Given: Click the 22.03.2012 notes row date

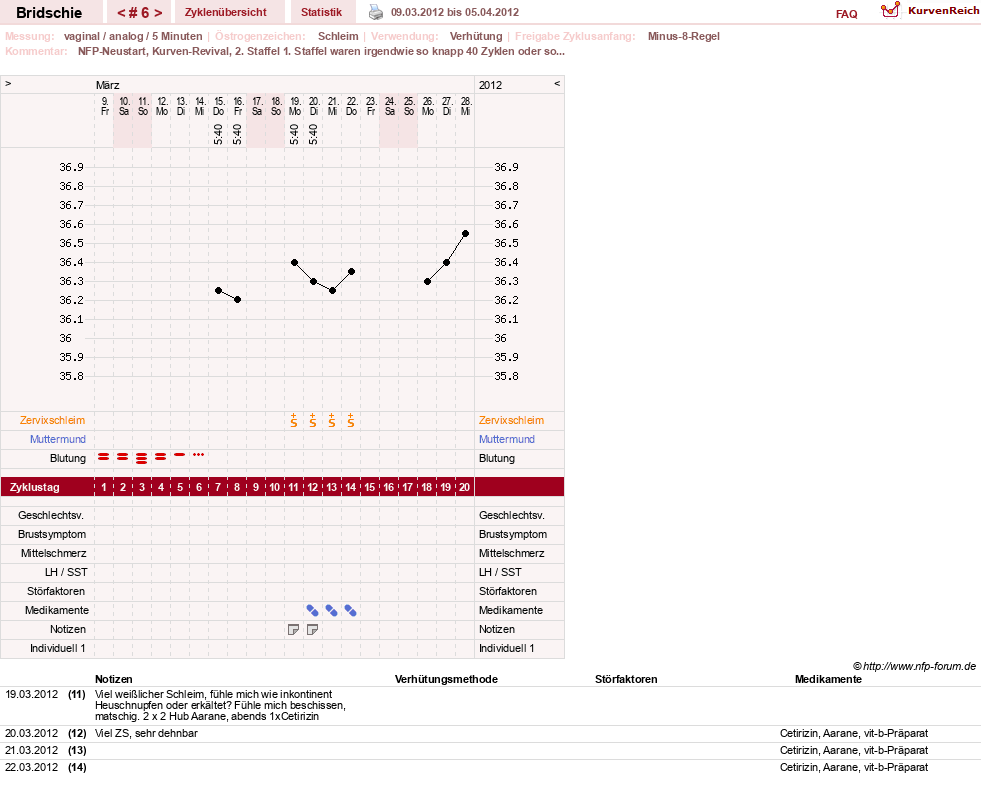Looking at the screenshot, I should (x=31, y=767).
